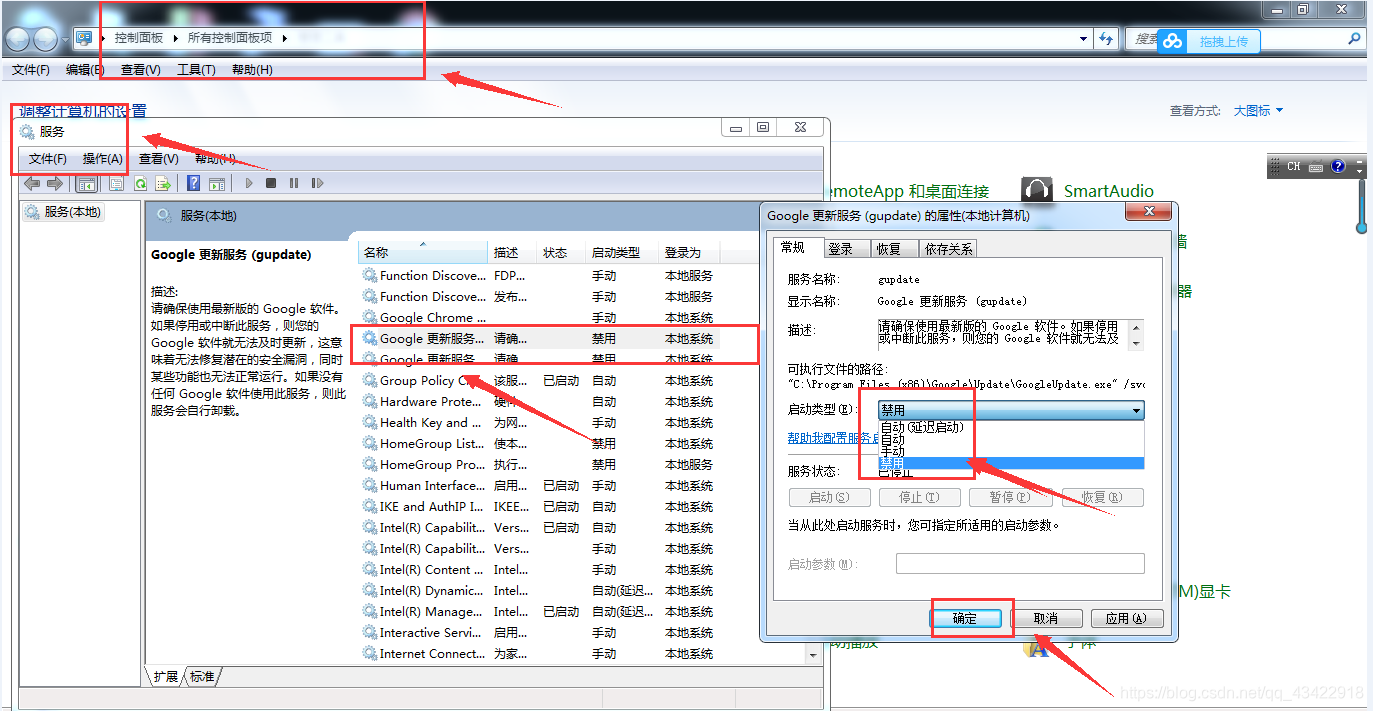Click the gear icon of Interactive Servi... service
Screen dimensions: 1373x711
tap(370, 633)
